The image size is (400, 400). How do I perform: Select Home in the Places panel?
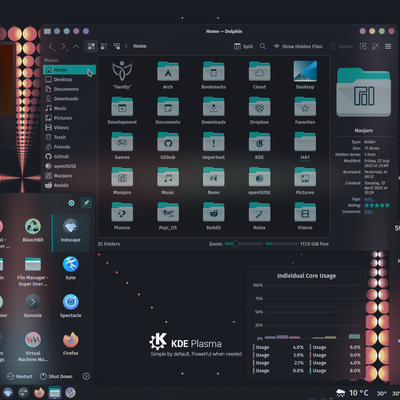tap(69, 70)
